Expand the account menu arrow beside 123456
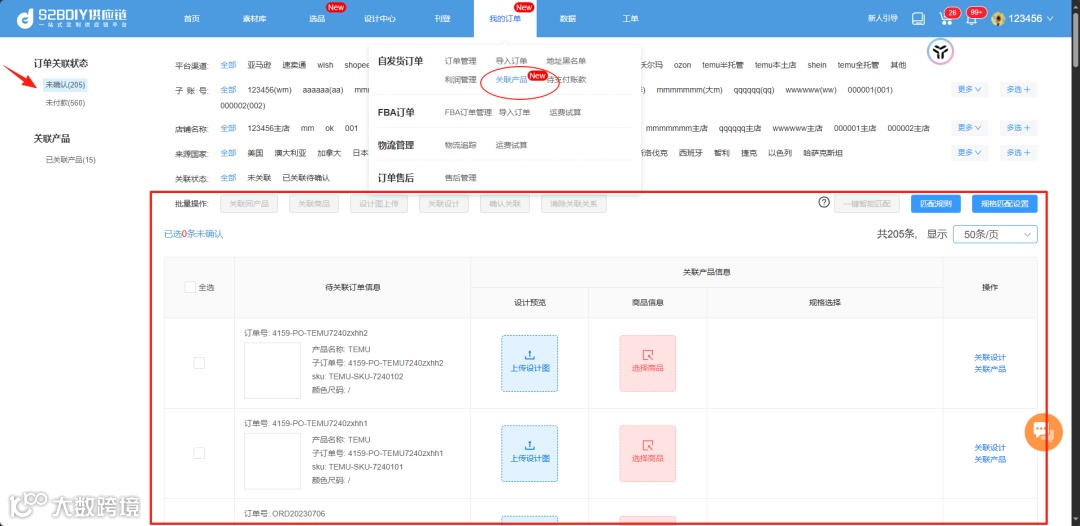Image resolution: width=1080 pixels, height=526 pixels. click(1050, 19)
